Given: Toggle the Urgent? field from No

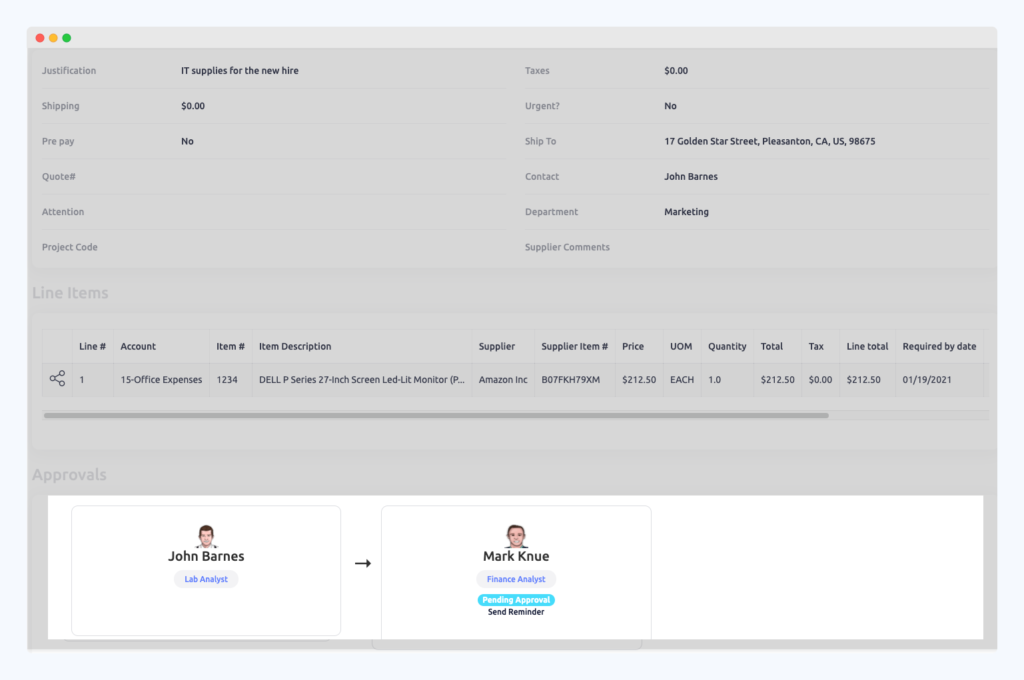Looking at the screenshot, I should click(668, 106).
